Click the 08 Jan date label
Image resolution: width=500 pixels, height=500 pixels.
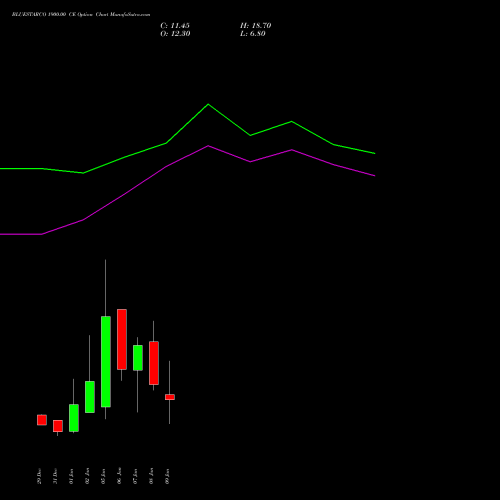(x=151, y=476)
